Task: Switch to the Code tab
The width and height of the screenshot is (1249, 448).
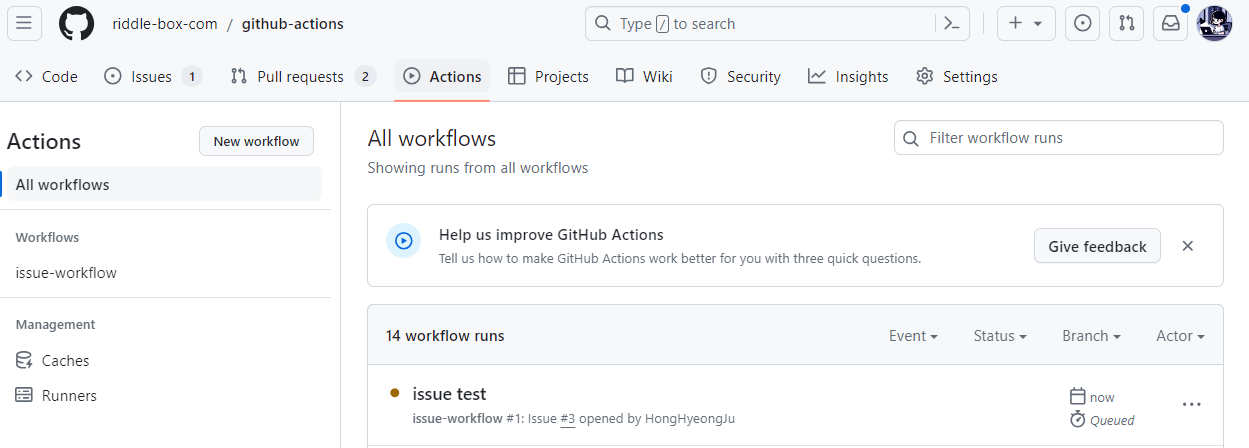Action: 46,76
